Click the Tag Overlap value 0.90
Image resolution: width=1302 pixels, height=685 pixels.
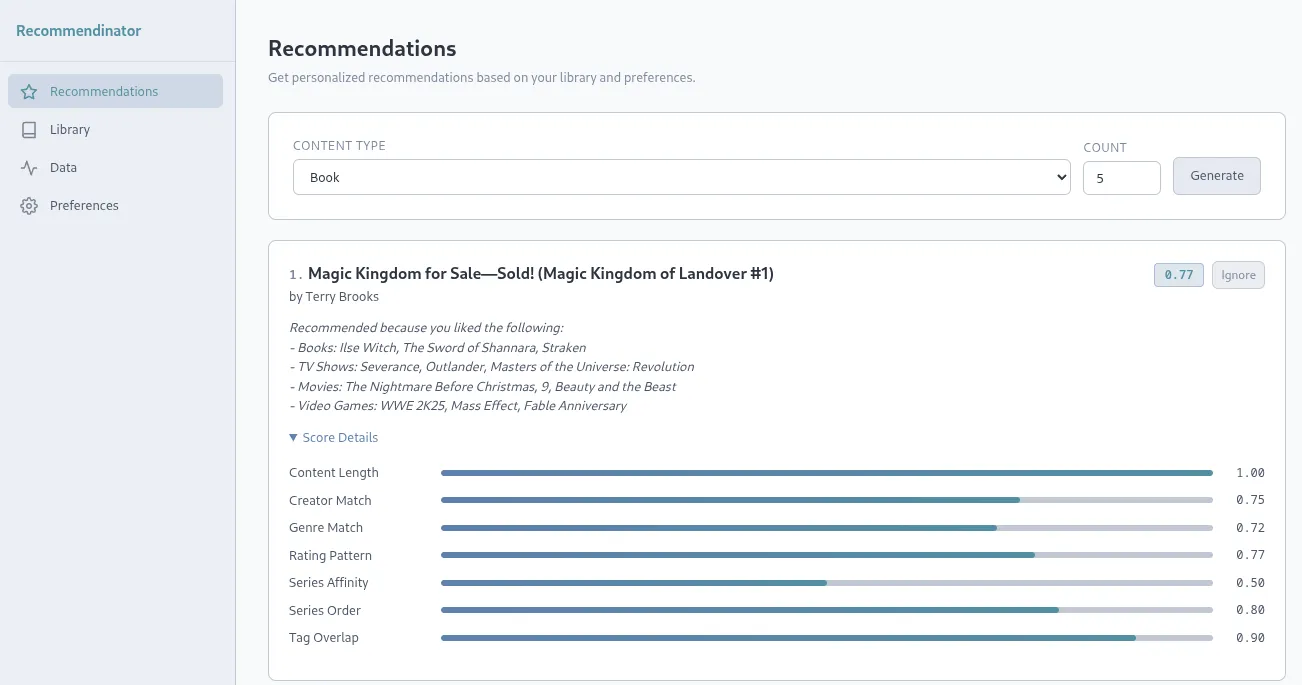click(1250, 638)
